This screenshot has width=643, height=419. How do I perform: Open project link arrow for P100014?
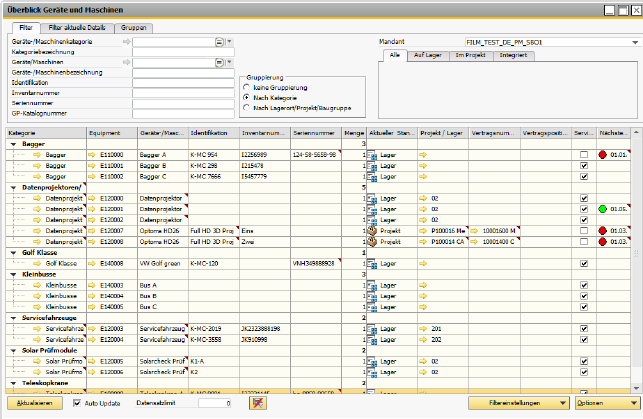[423, 242]
